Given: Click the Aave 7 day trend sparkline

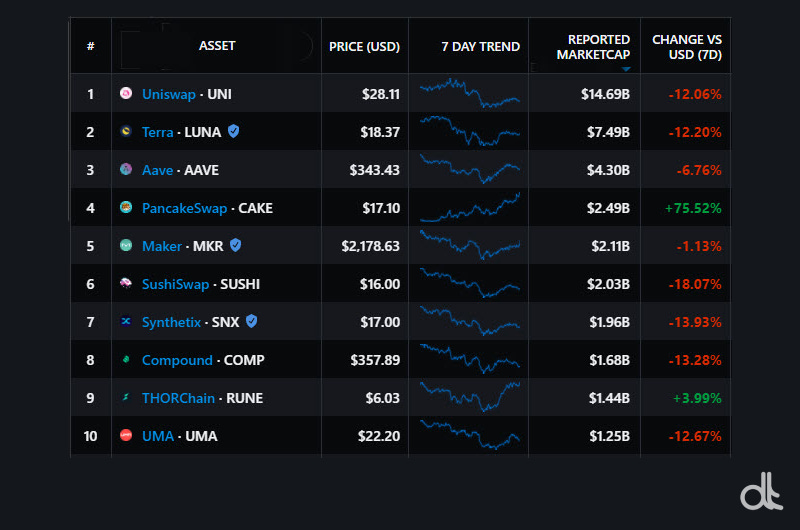Looking at the screenshot, I should (x=470, y=169).
